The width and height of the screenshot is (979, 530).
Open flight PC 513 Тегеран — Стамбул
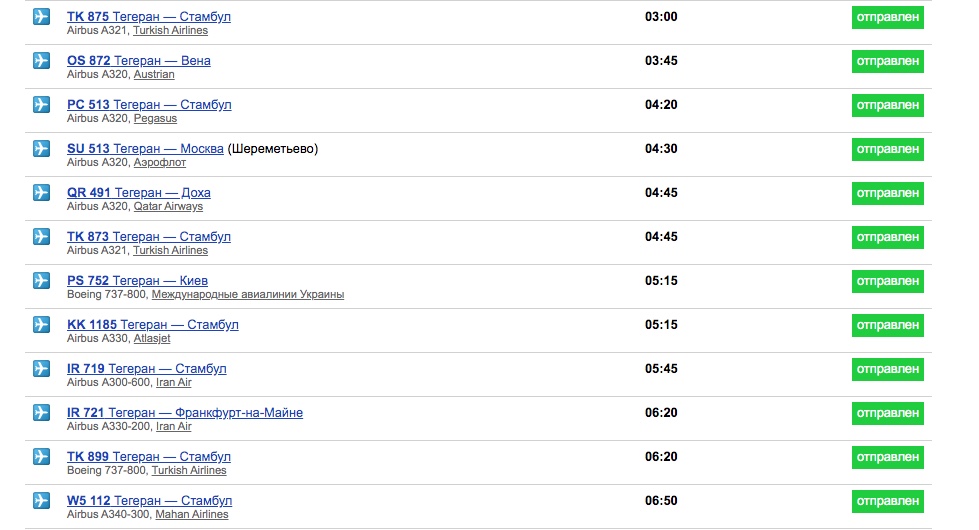click(x=149, y=105)
